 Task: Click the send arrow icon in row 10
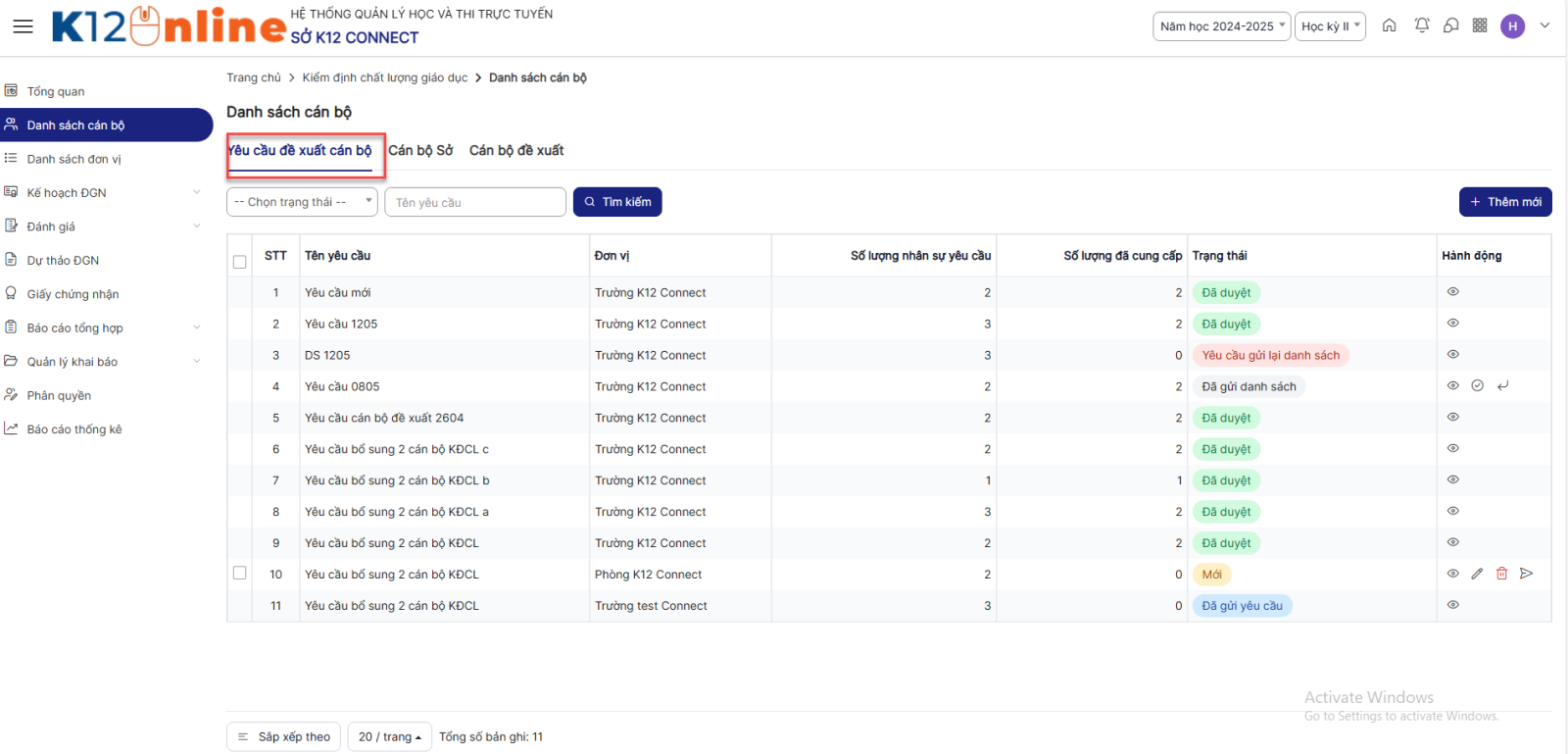(x=1526, y=574)
